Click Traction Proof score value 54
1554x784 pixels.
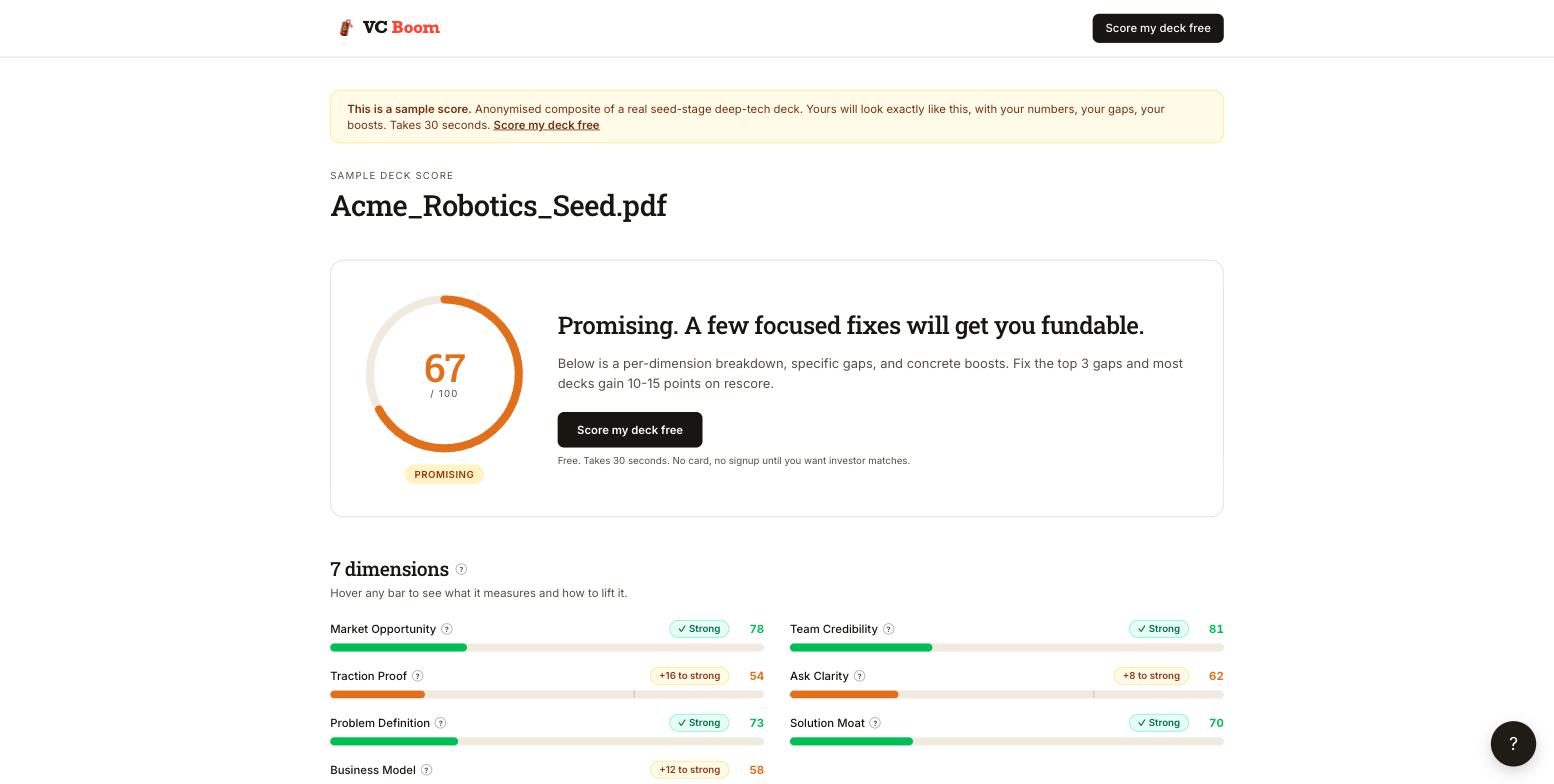click(757, 676)
